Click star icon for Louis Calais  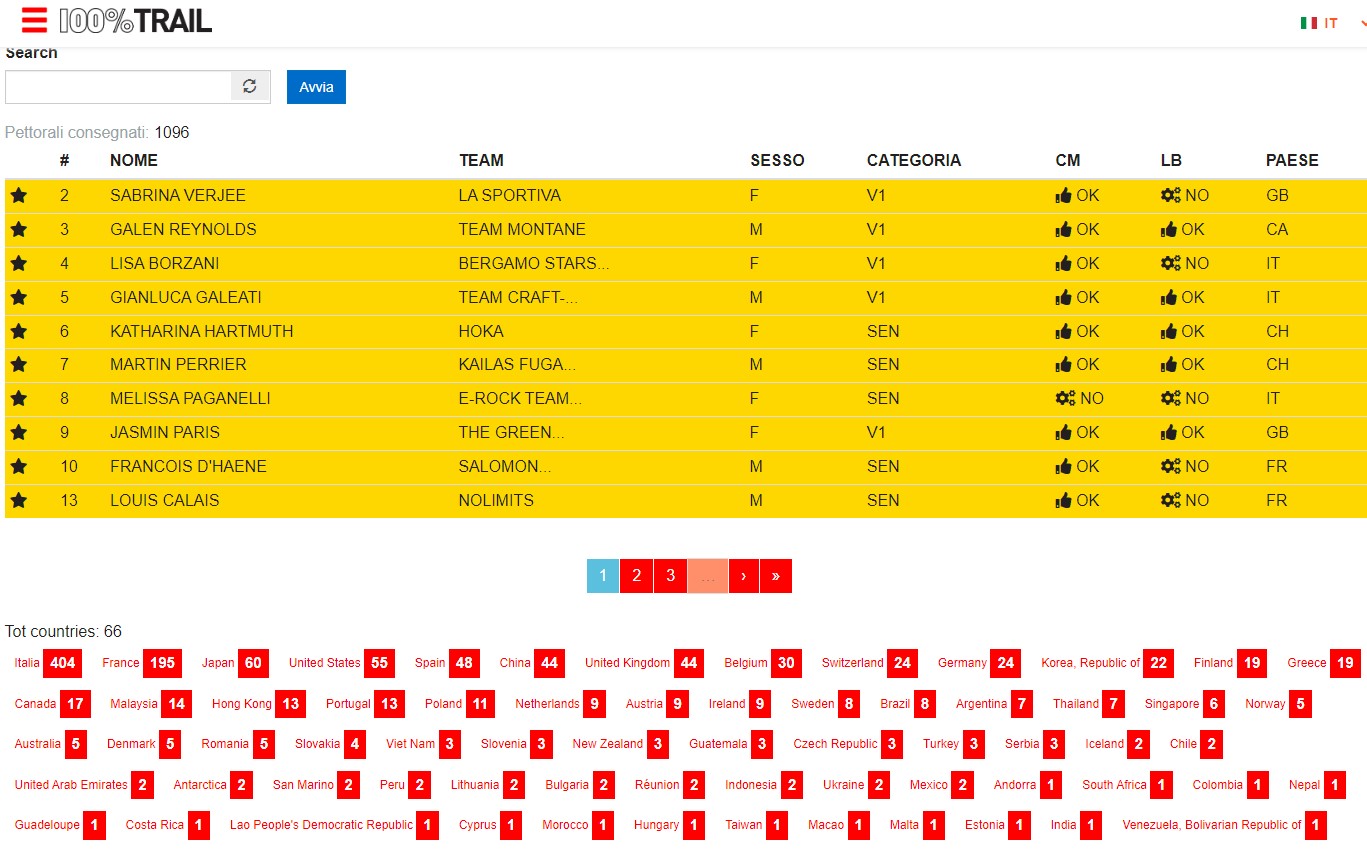(18, 500)
